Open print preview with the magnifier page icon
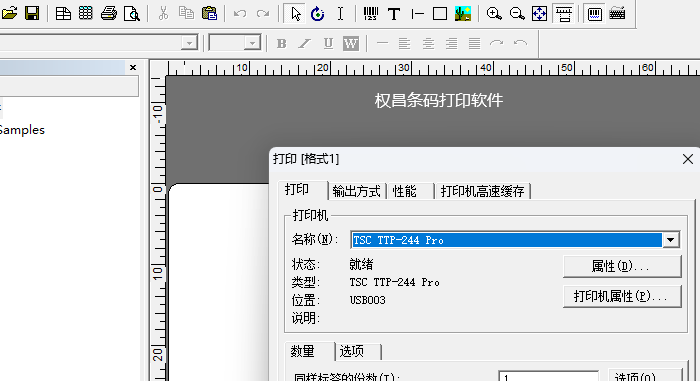 132,14
